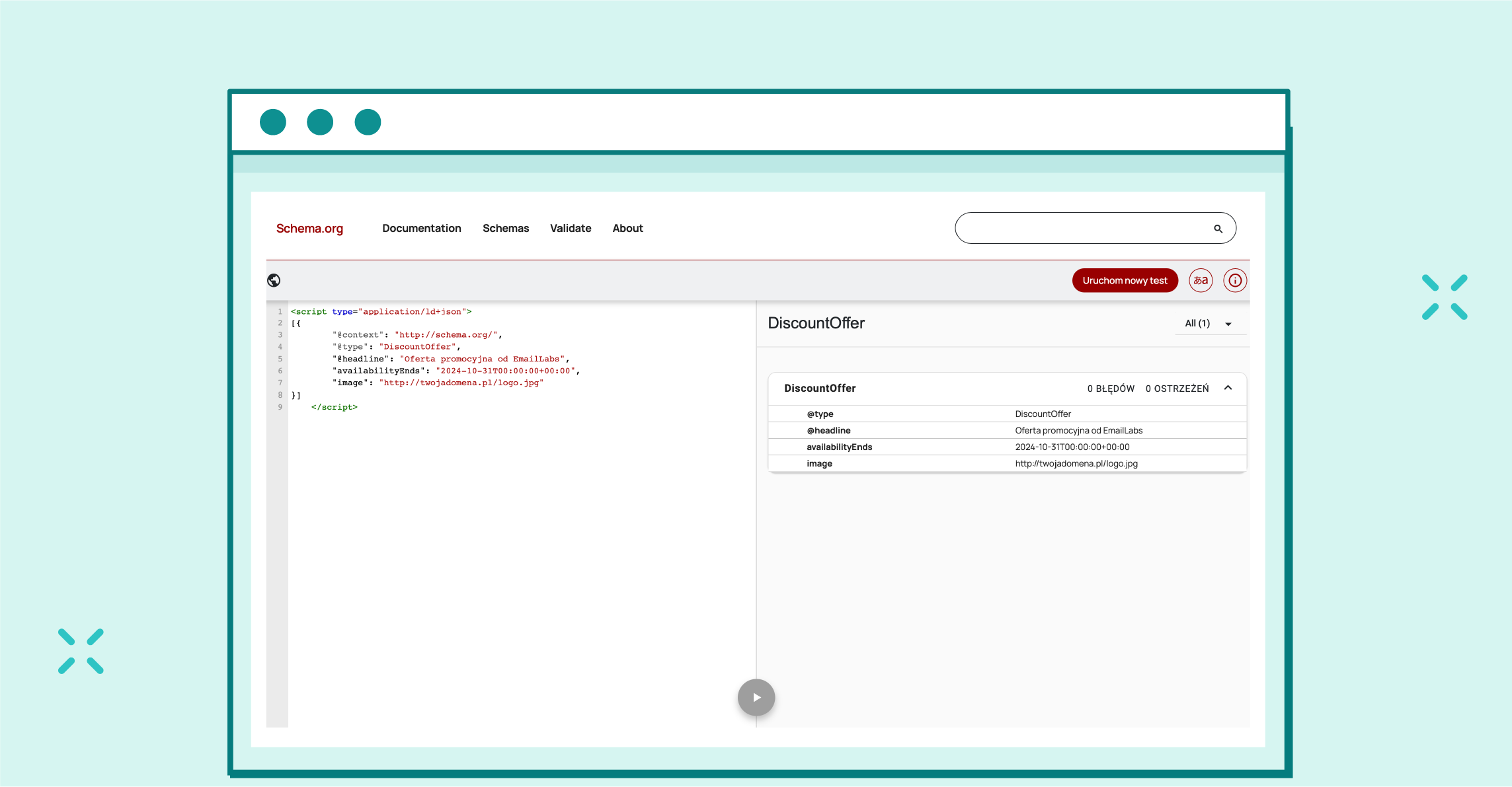The width and height of the screenshot is (1512, 787).
Task: Collapse the DiscountOffer result card
Action: tap(1228, 388)
